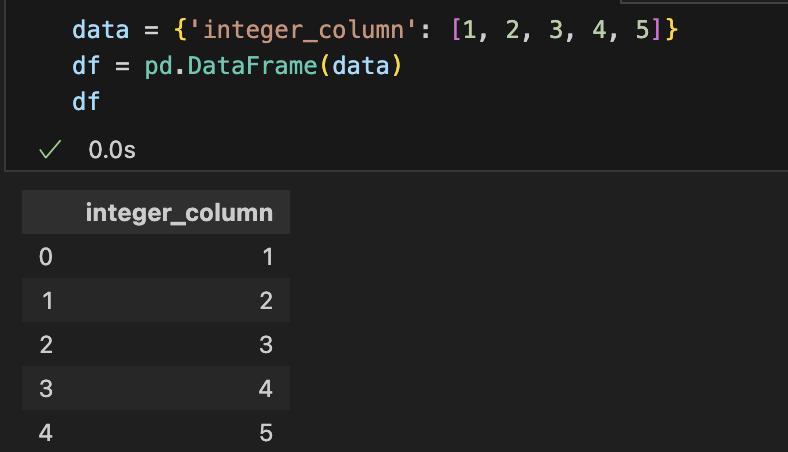Click the green execution success checkmark
The width and height of the screenshot is (788, 452).
pos(50,149)
